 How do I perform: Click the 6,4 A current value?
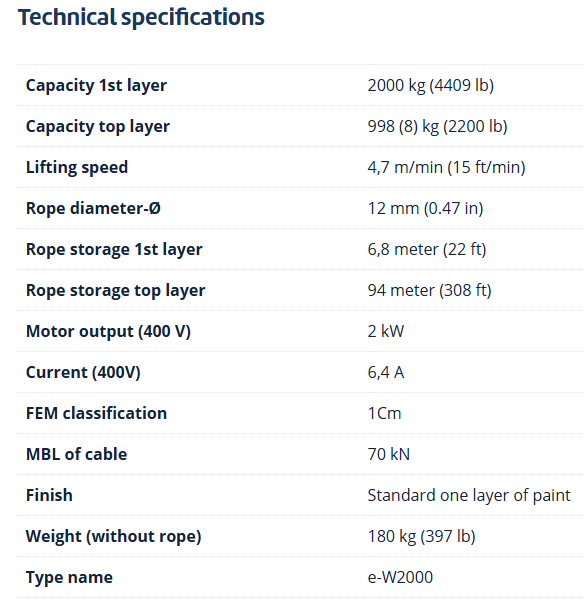click(386, 372)
